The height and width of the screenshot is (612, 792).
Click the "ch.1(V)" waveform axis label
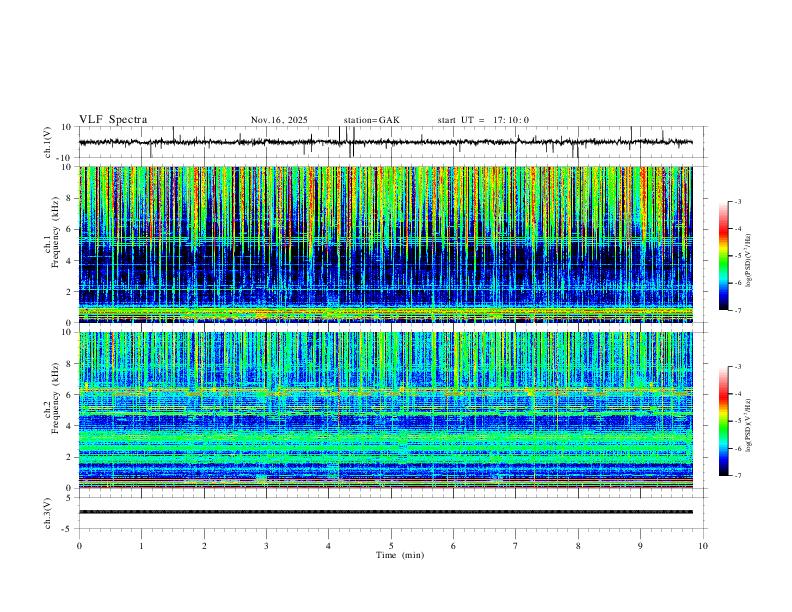pyautogui.click(x=49, y=142)
